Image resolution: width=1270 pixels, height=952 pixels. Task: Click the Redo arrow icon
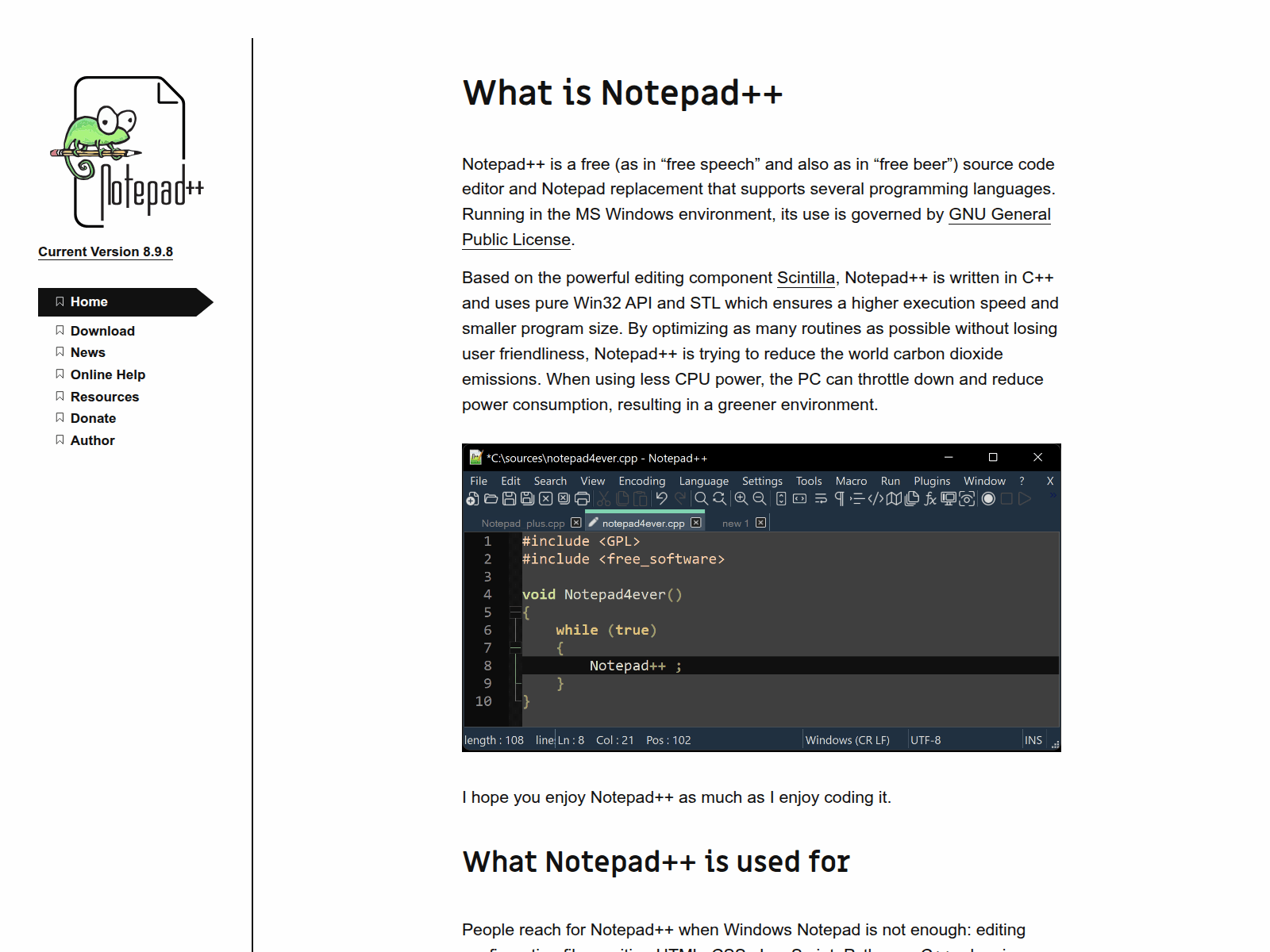coord(679,498)
